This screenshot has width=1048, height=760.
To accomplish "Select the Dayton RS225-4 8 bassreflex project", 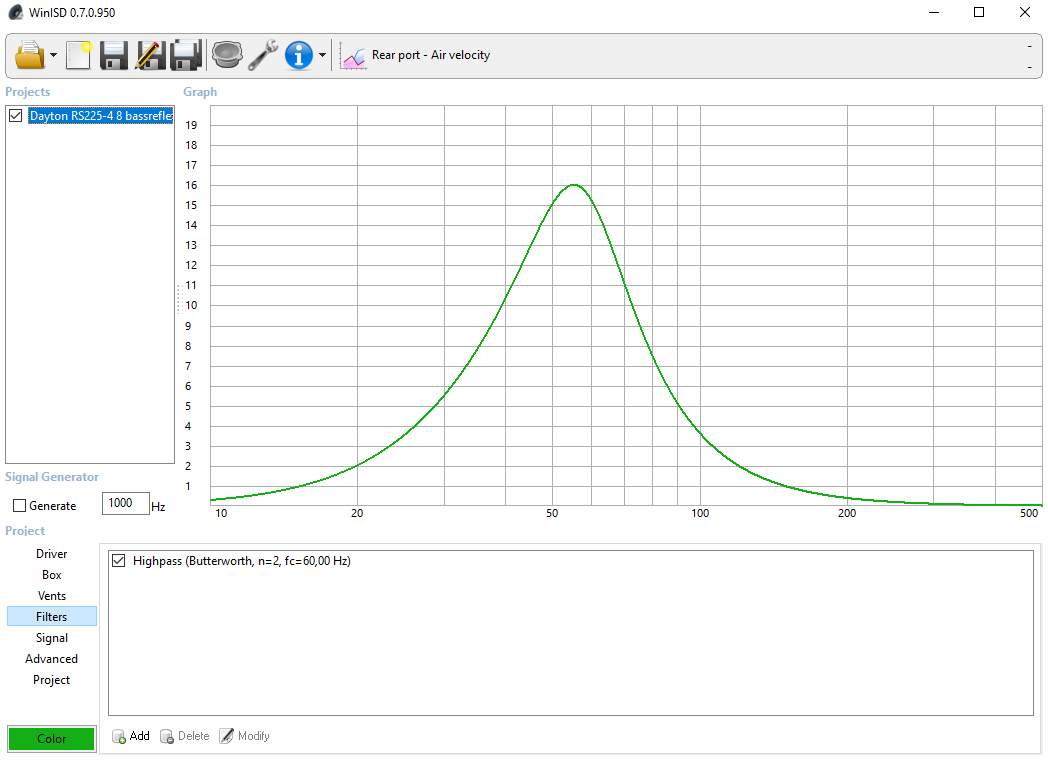I will point(100,116).
